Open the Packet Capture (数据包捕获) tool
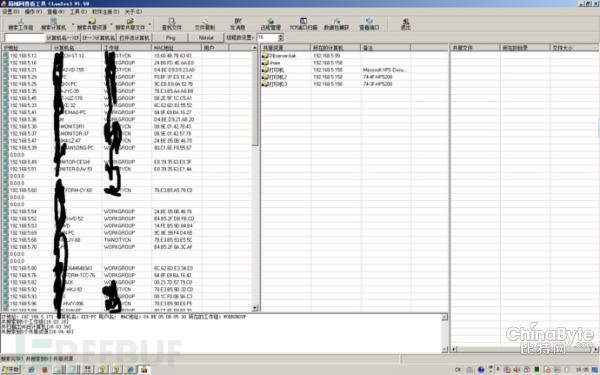600x375 pixels. coord(336,24)
